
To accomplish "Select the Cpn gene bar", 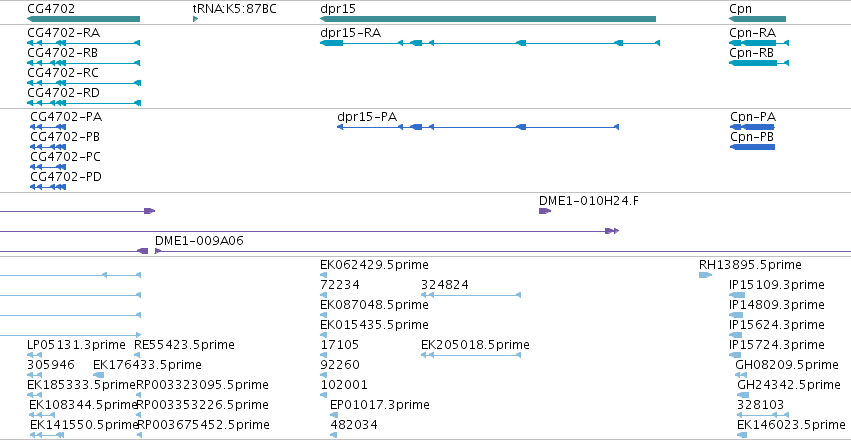I will pyautogui.click(x=758, y=19).
